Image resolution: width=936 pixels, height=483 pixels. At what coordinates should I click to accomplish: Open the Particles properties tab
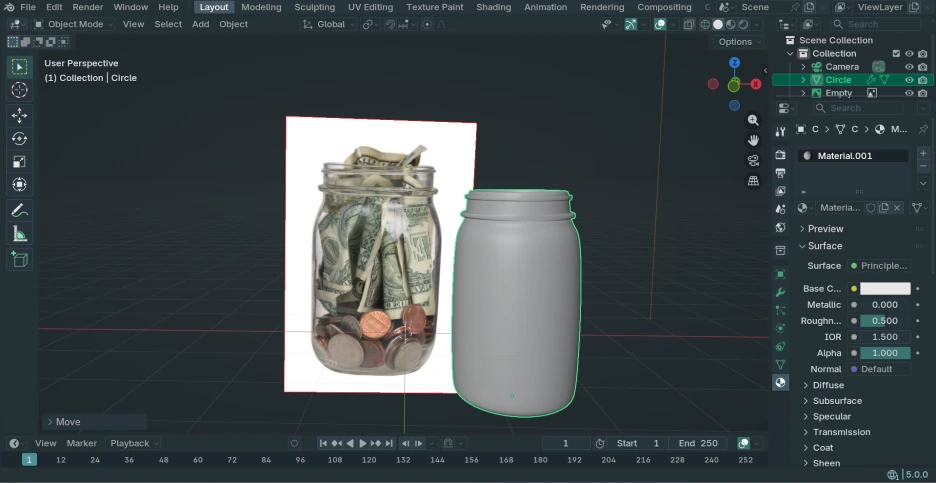780,310
